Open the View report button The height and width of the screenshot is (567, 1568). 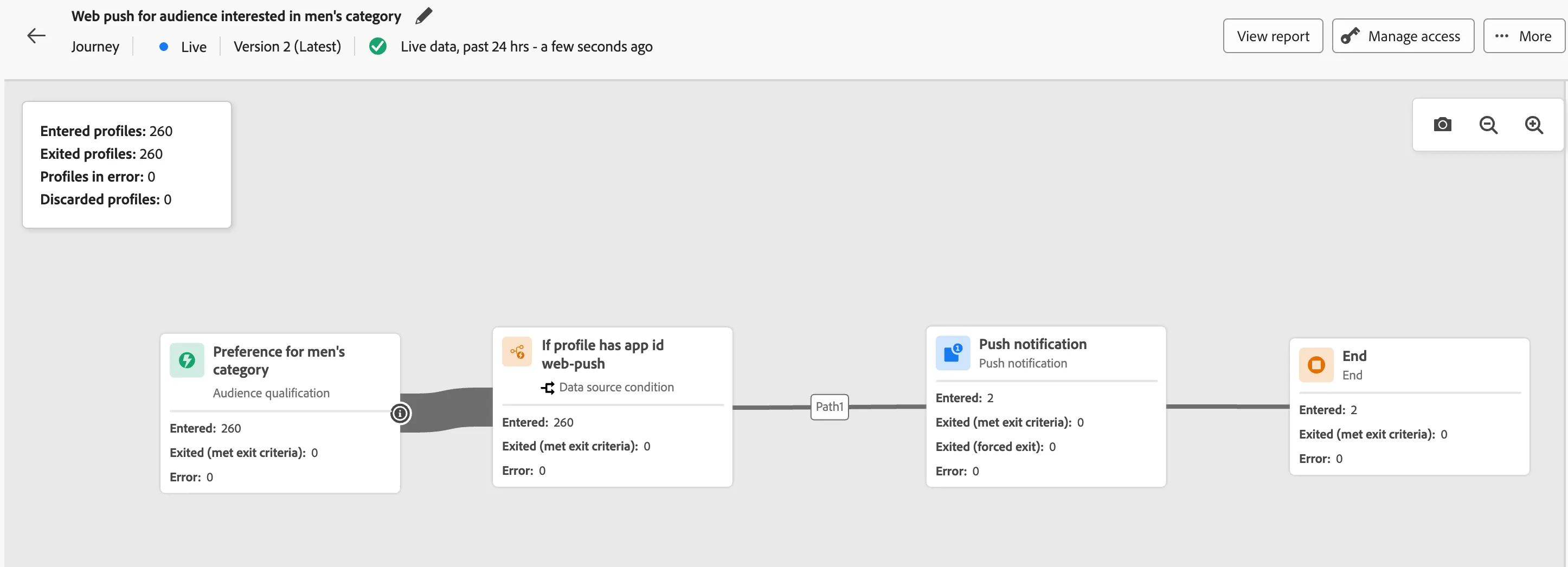(x=1273, y=36)
